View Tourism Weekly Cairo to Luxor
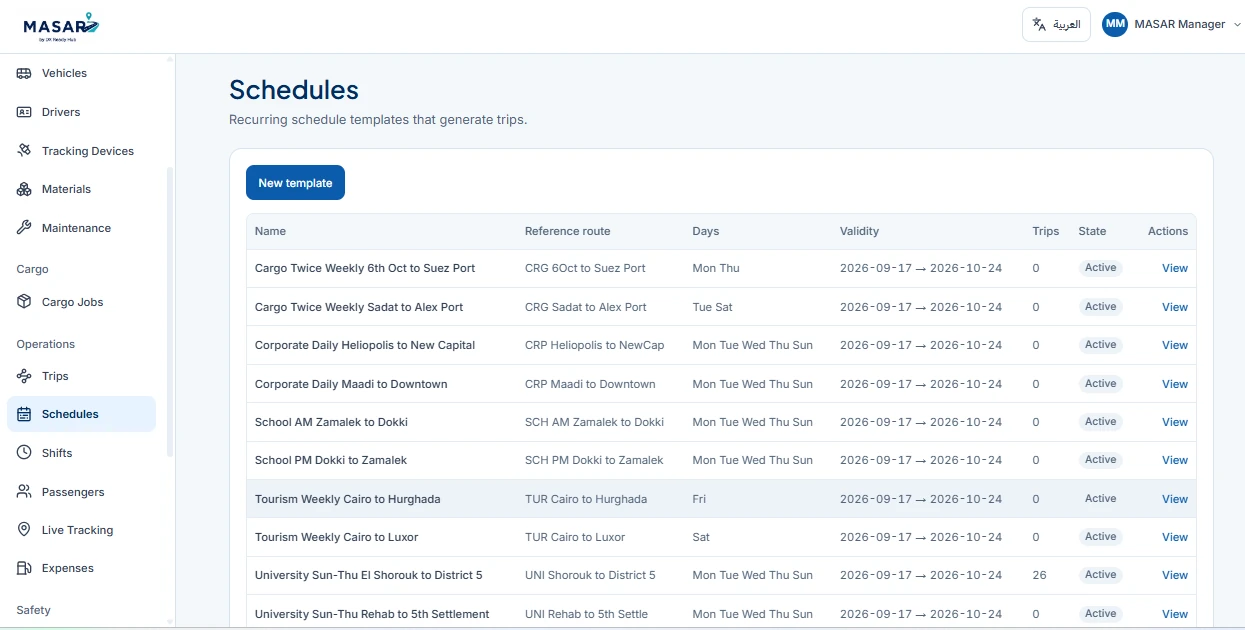 point(1174,537)
